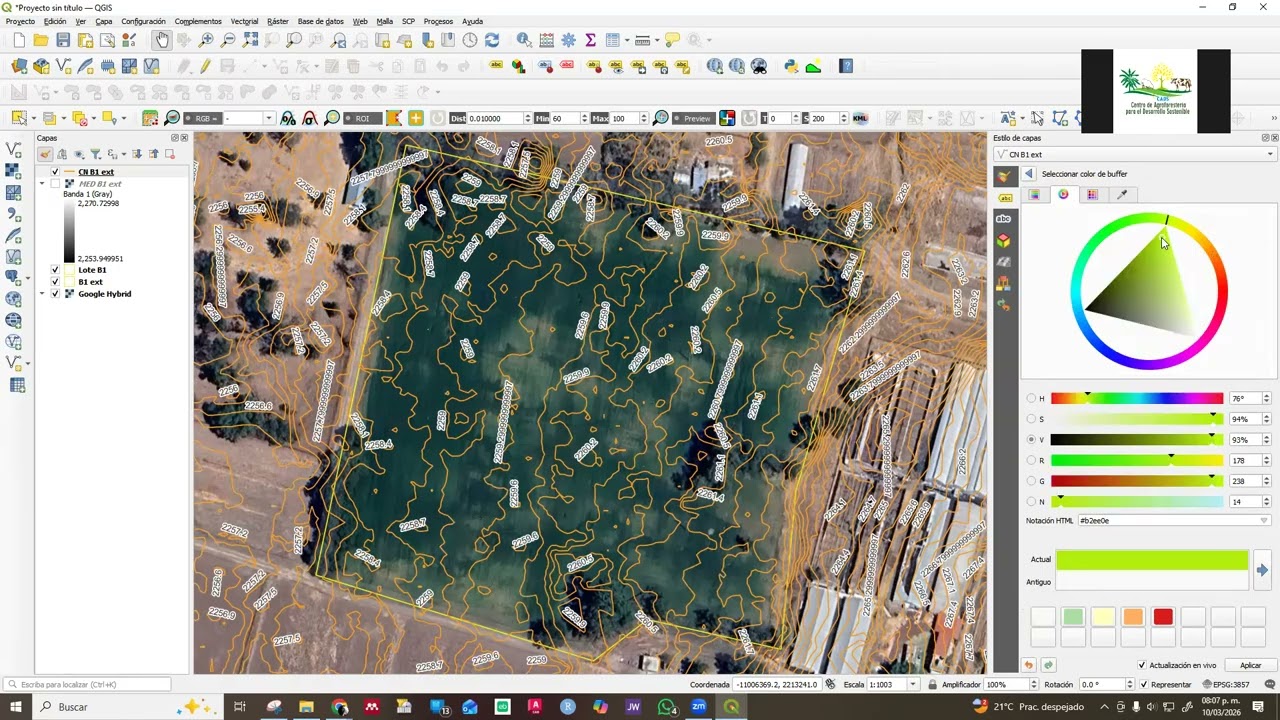Open the Vectorial menu
This screenshot has height=720, width=1280.
coord(244,21)
